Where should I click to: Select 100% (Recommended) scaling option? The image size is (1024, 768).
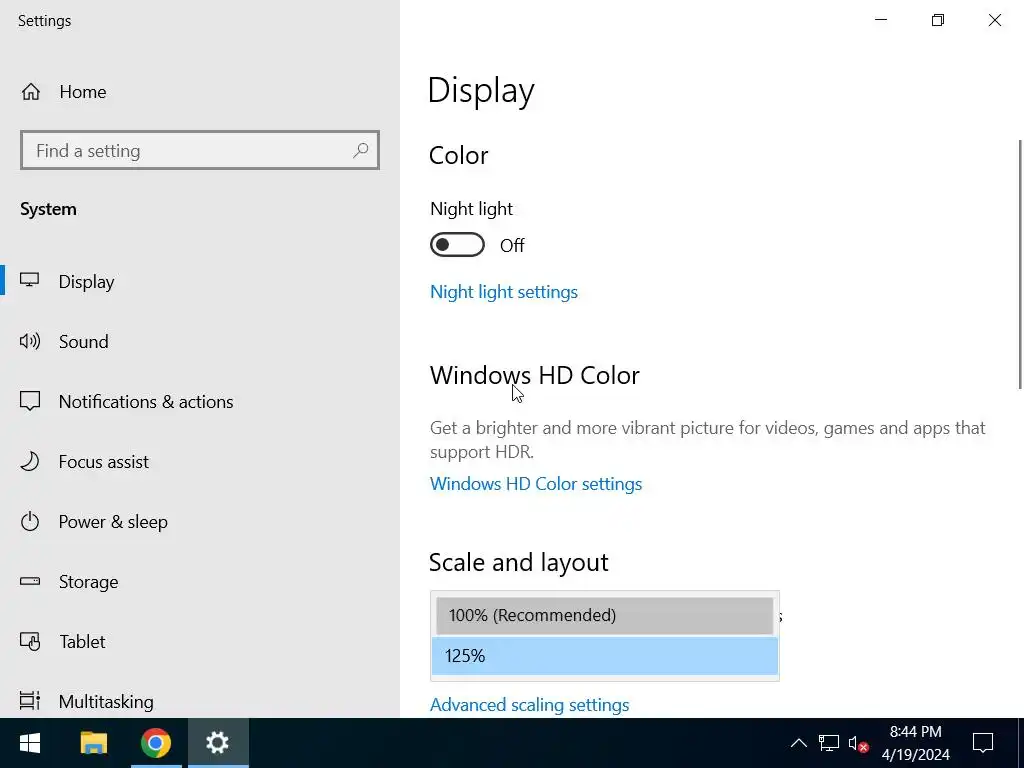point(604,615)
